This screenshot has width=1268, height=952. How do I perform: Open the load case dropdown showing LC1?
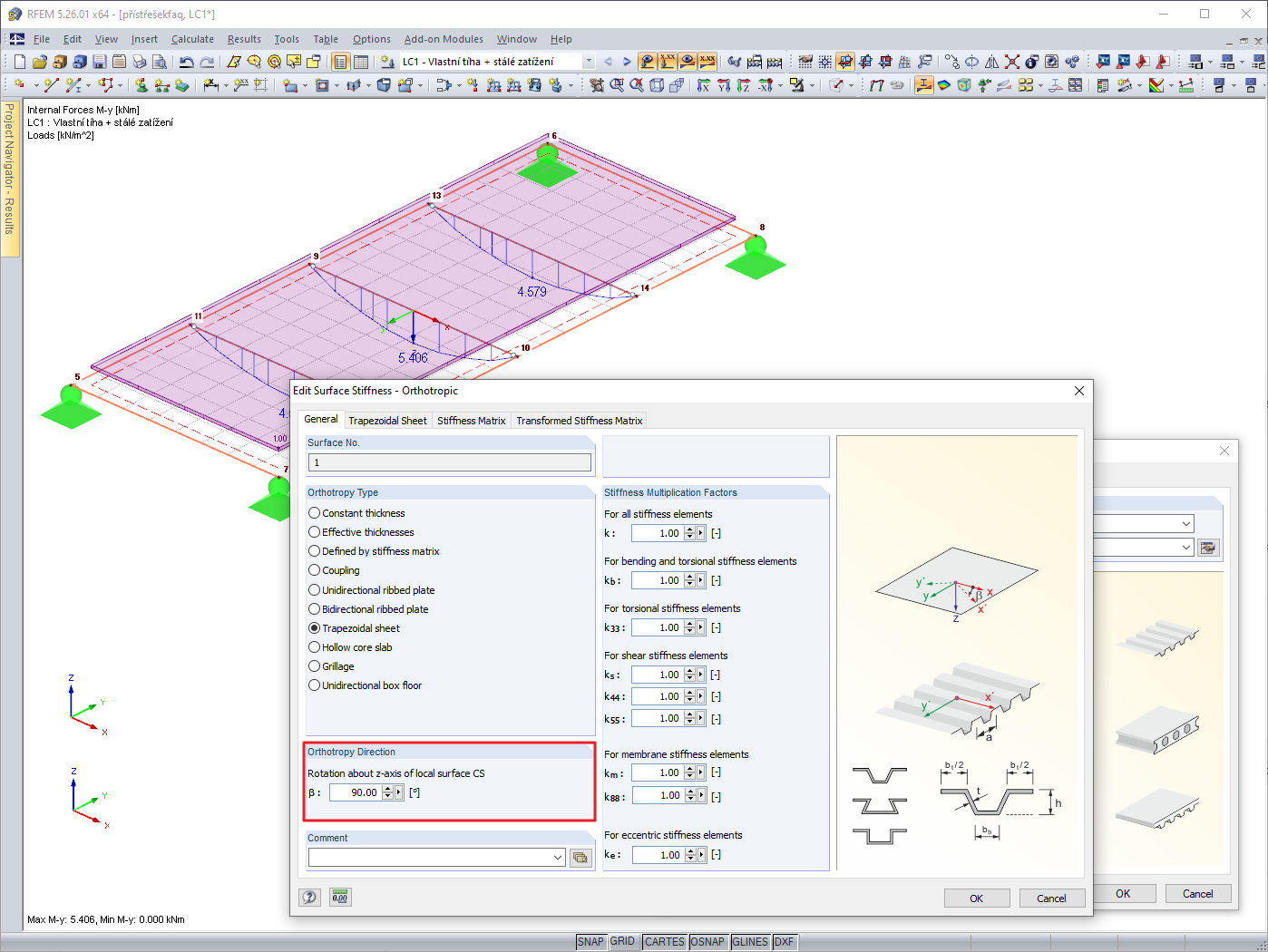pos(590,61)
